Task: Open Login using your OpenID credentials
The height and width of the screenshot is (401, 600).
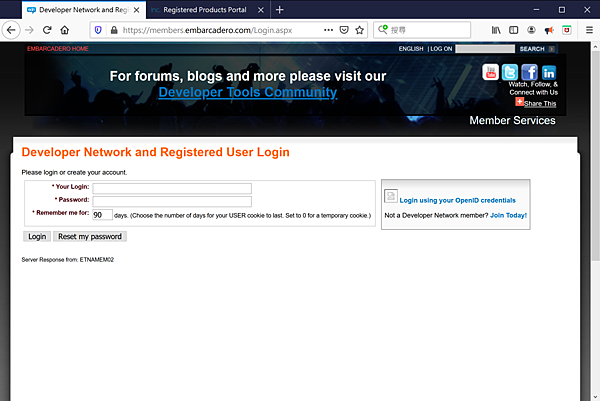Action: (x=458, y=200)
